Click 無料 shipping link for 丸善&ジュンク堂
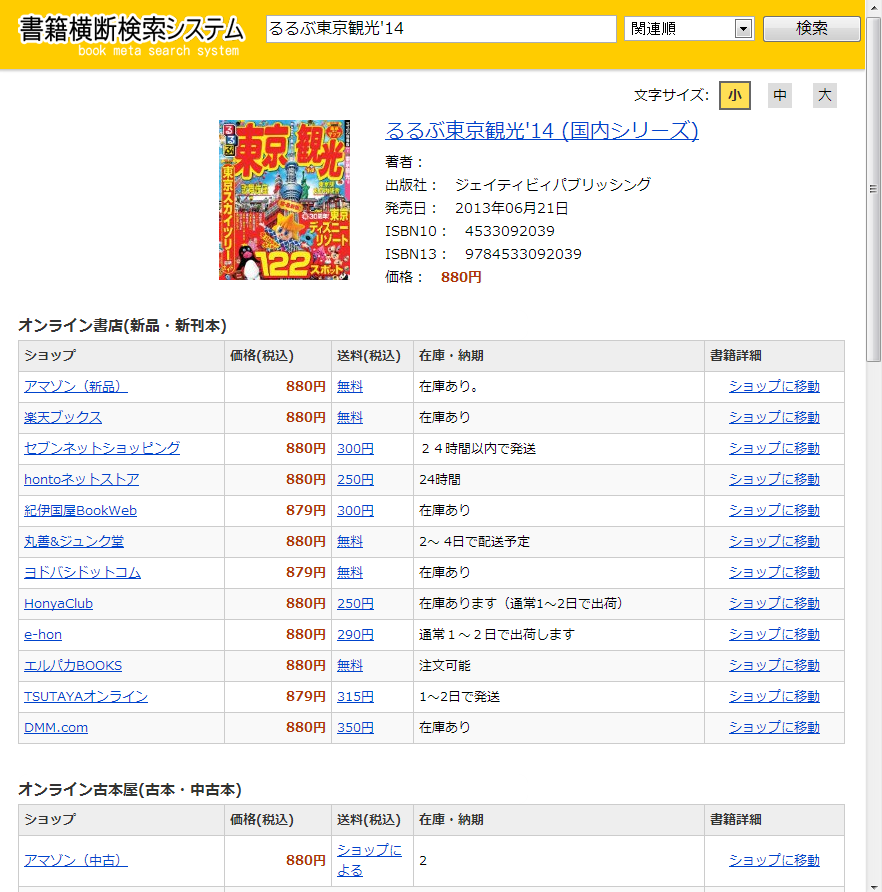Screen dimensions: 882x892 tap(350, 541)
